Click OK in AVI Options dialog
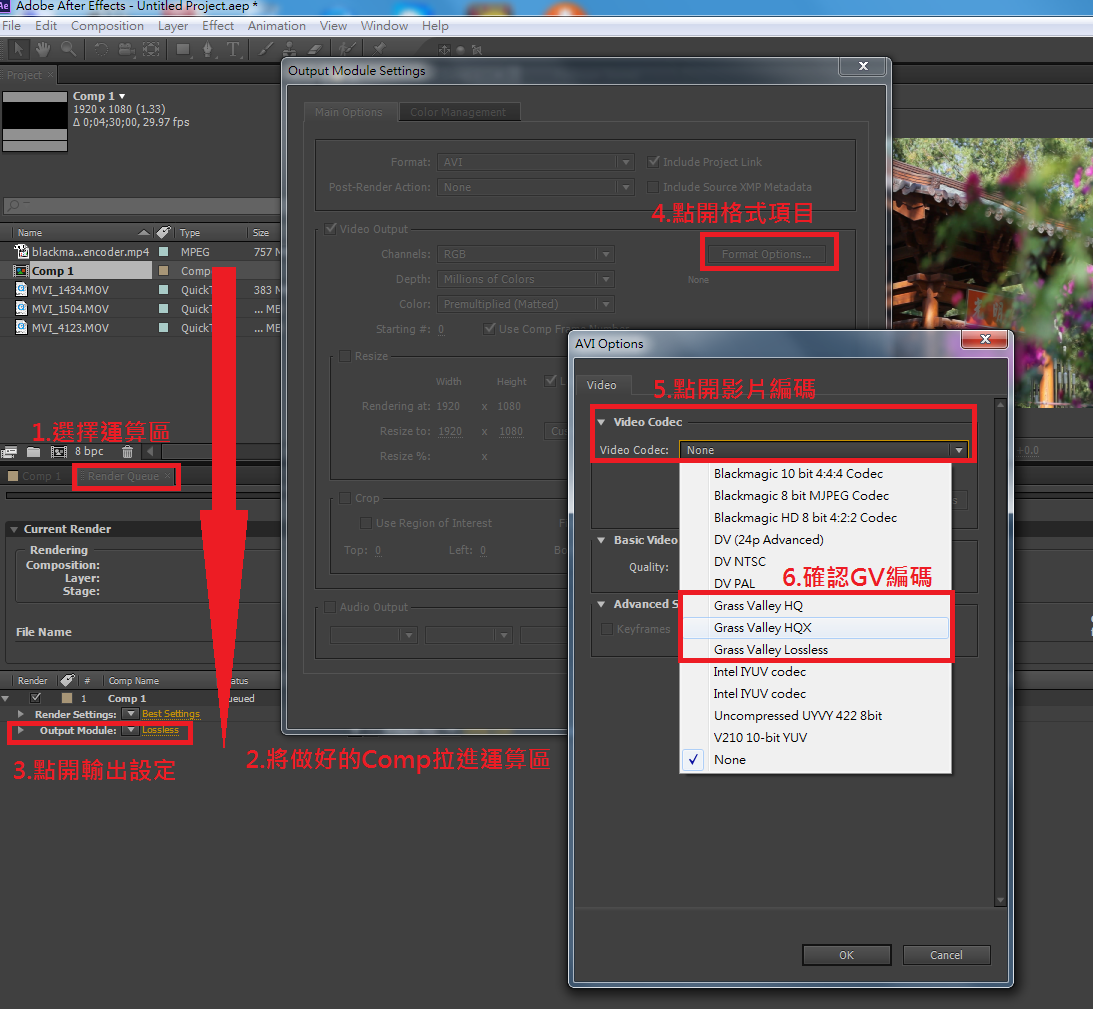The image size is (1093, 1009). 846,955
